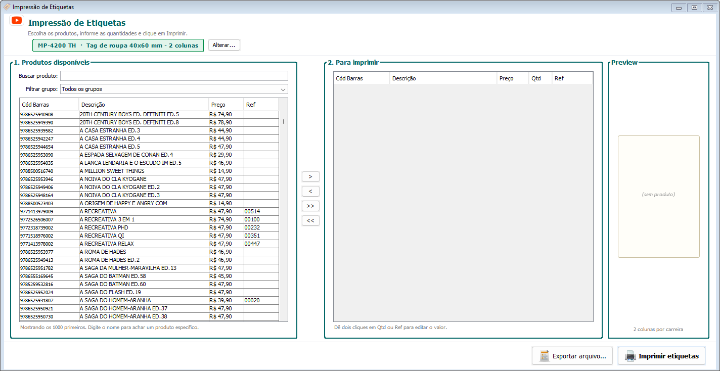Click the MP-4200 TH label template badge
The height and width of the screenshot is (371, 720).
pos(118,45)
